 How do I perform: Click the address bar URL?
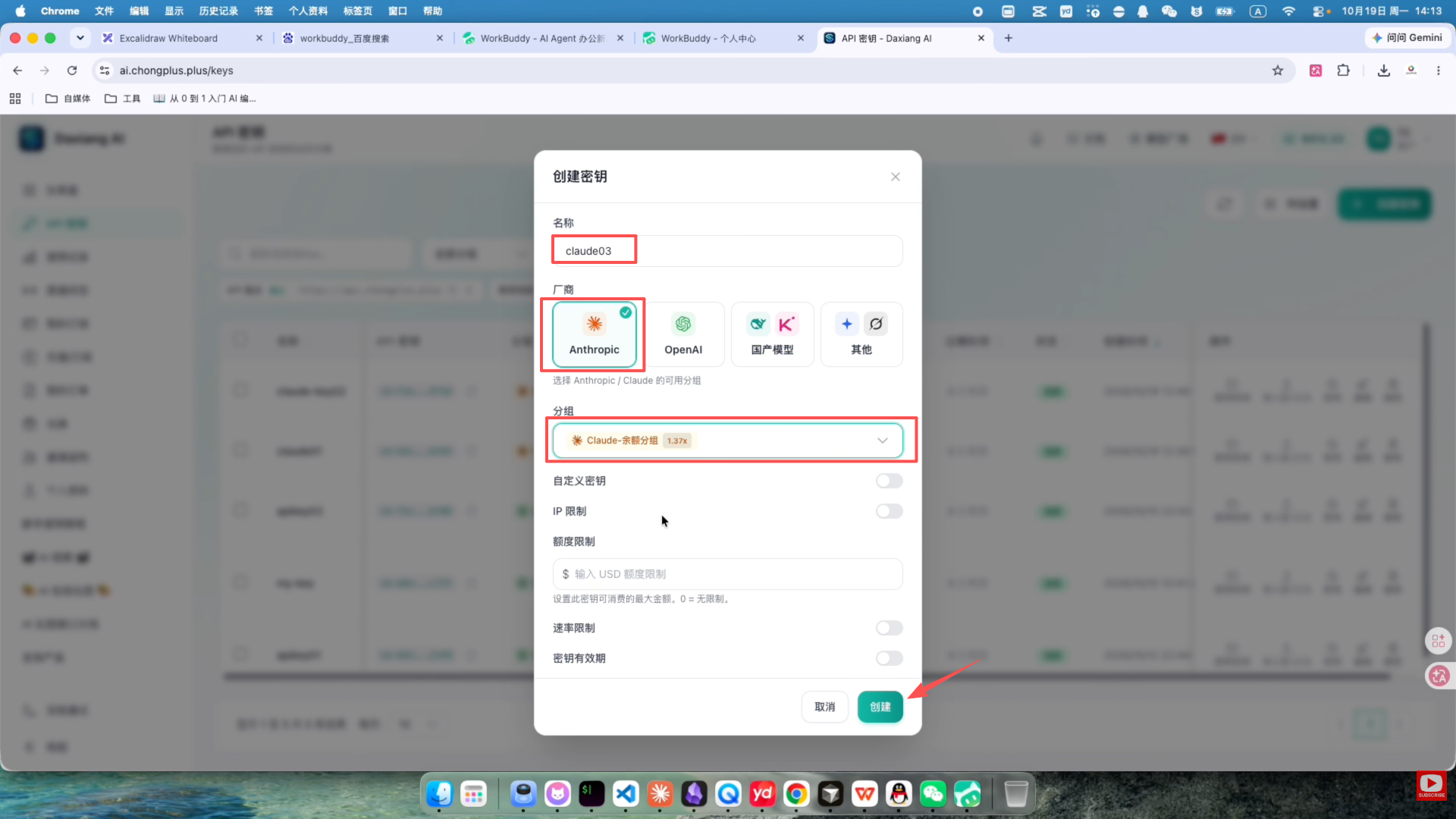(177, 71)
